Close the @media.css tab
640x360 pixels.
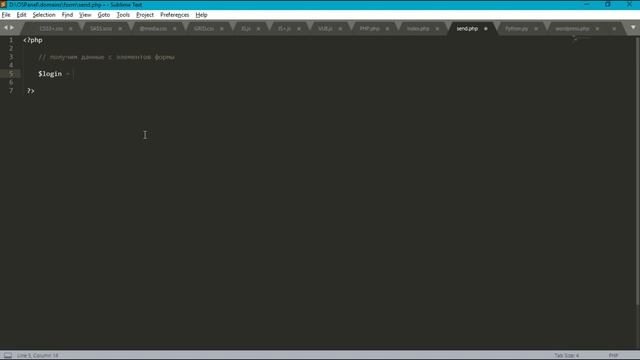pyautogui.click(x=175, y=29)
